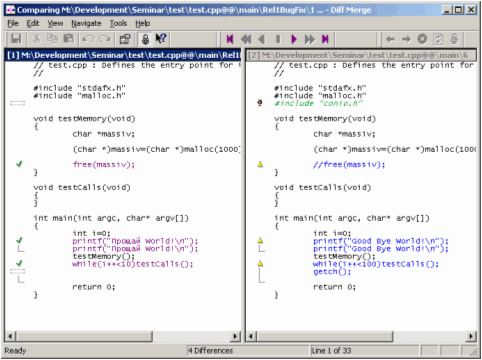Viewport: 482px width, 360px height.
Task: Toggle the lock scrolling icon near help
Action: (x=145, y=39)
